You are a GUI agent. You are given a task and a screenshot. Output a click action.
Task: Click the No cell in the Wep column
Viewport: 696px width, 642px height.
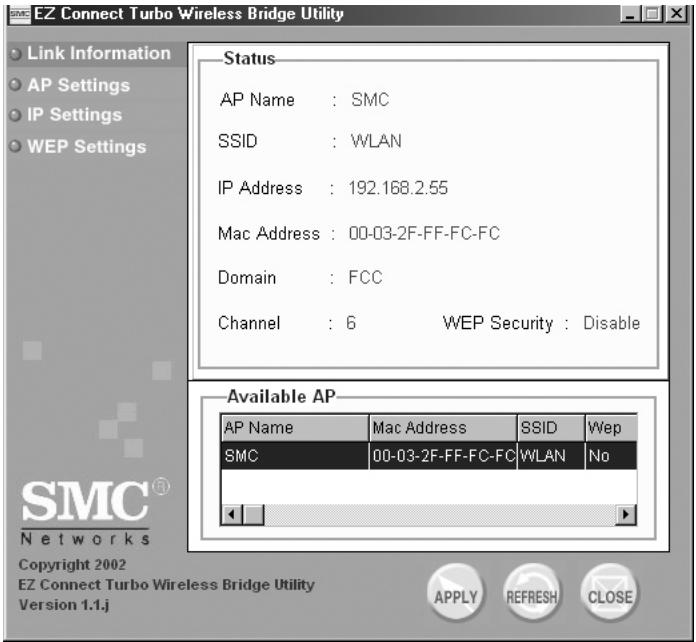tap(611, 456)
